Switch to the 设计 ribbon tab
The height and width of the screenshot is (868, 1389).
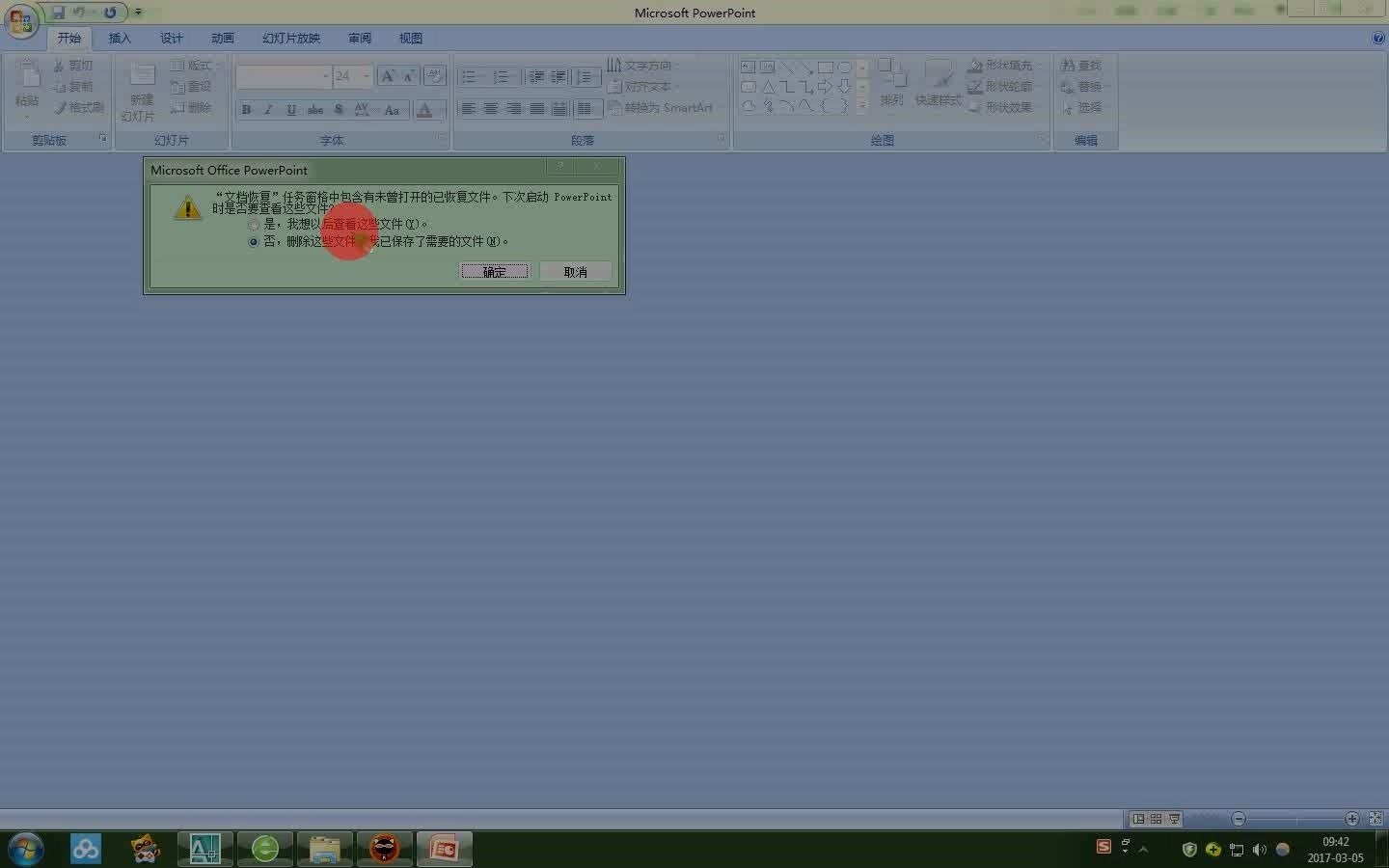[x=172, y=39]
